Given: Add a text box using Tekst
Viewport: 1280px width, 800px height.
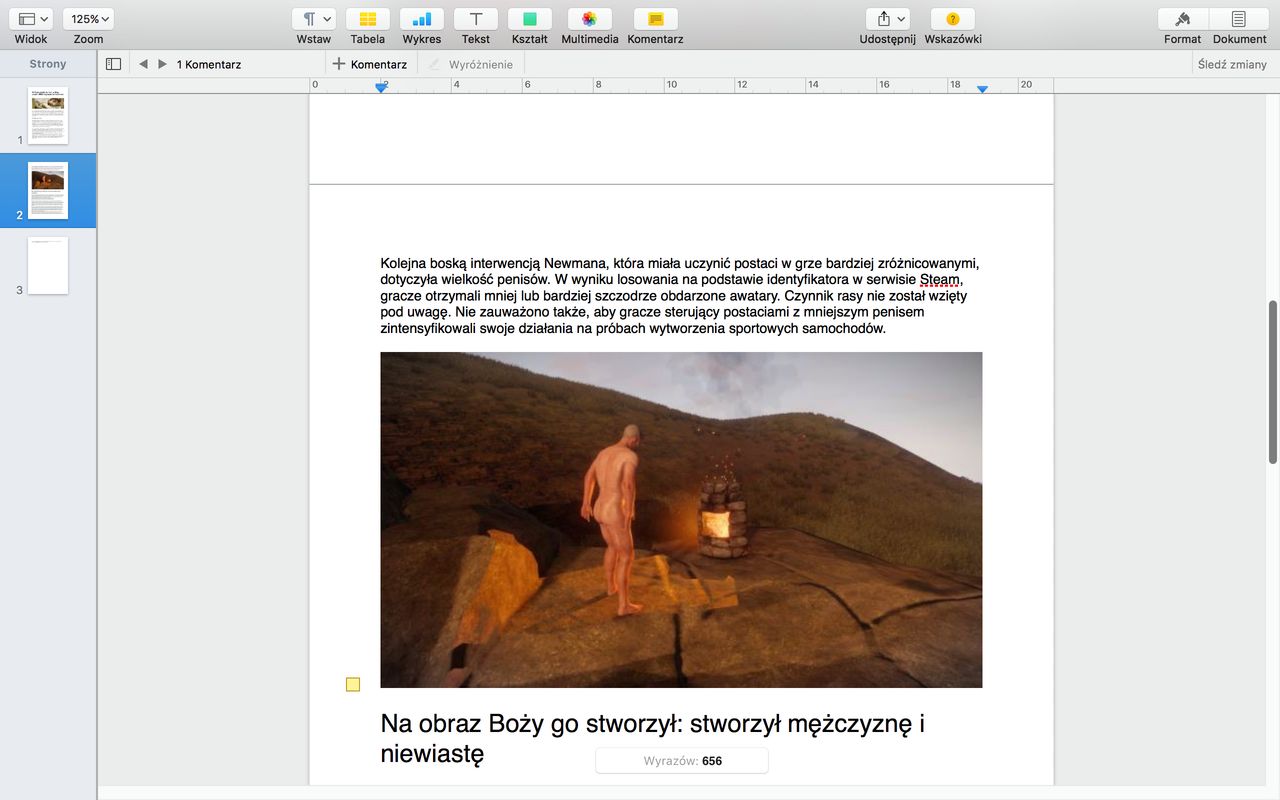Looking at the screenshot, I should [x=476, y=19].
